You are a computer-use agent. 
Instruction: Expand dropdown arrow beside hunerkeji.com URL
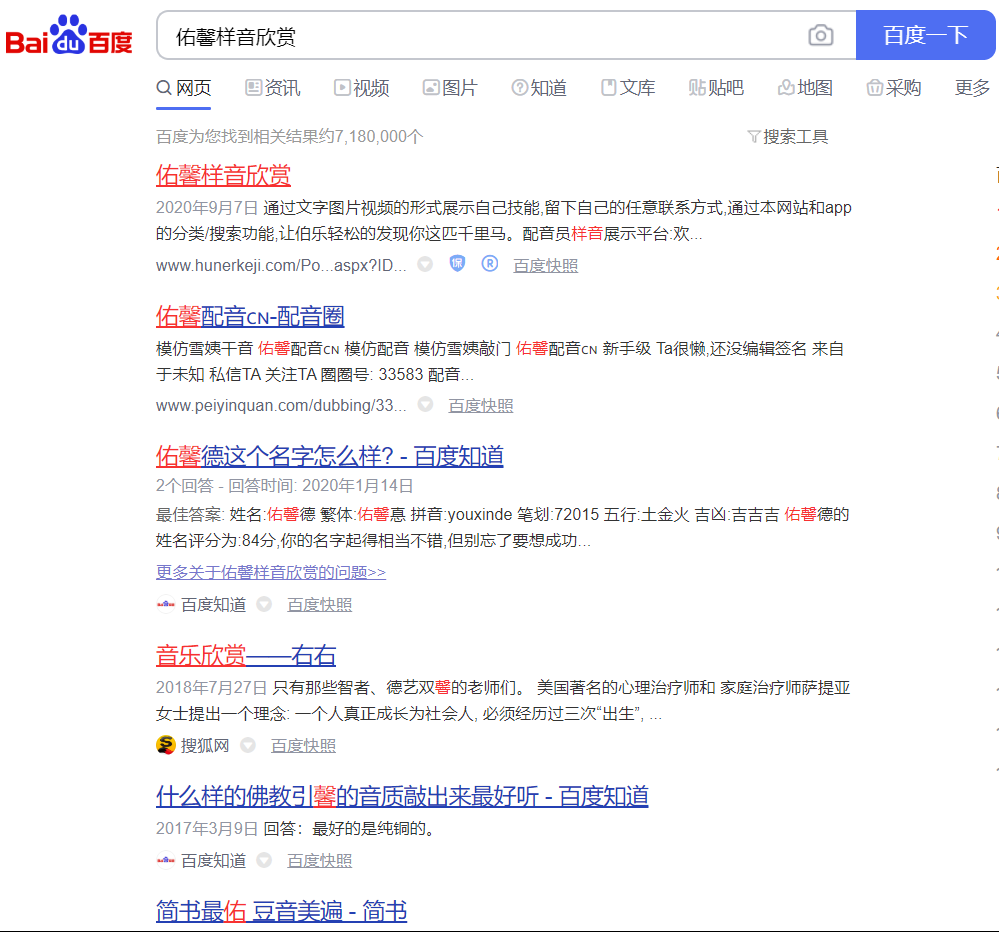(425, 264)
